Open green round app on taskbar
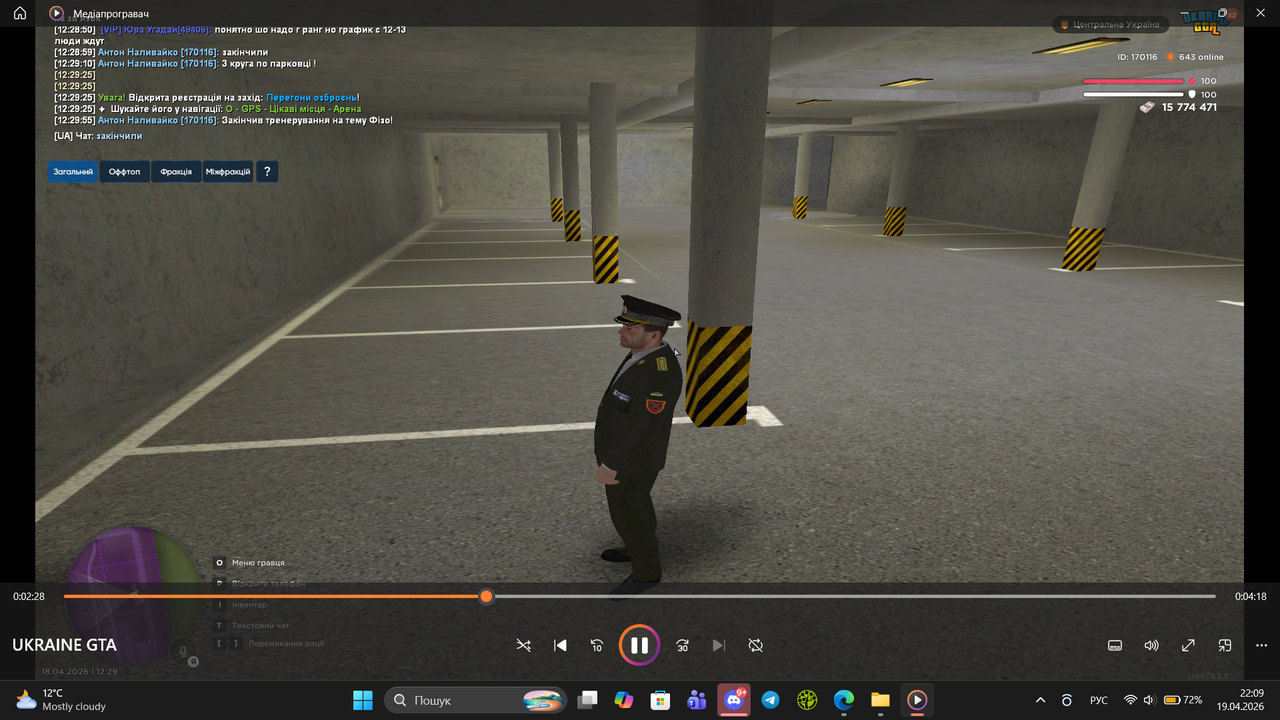 click(807, 700)
